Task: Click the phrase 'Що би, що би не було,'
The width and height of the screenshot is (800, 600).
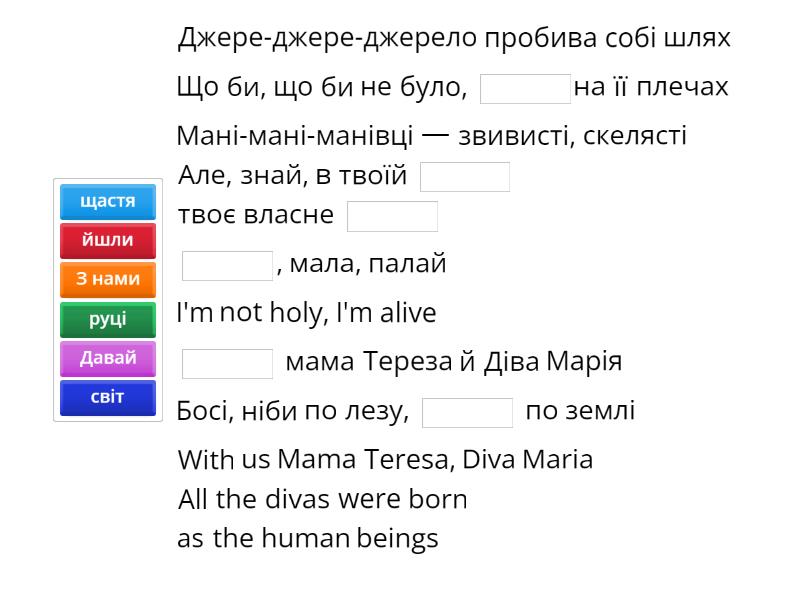Action: click(321, 88)
